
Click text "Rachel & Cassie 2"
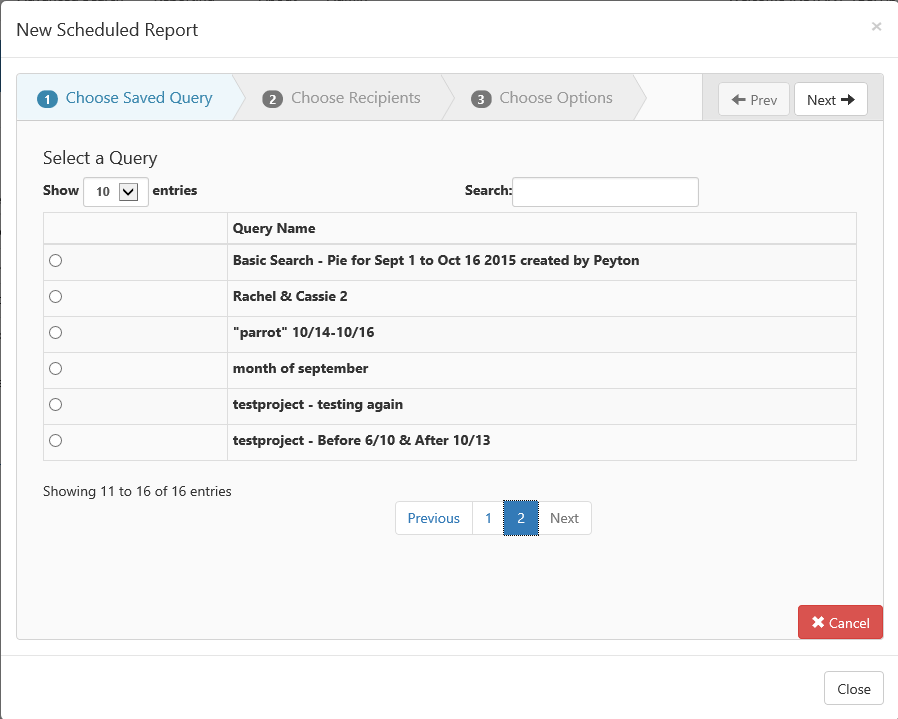point(290,297)
